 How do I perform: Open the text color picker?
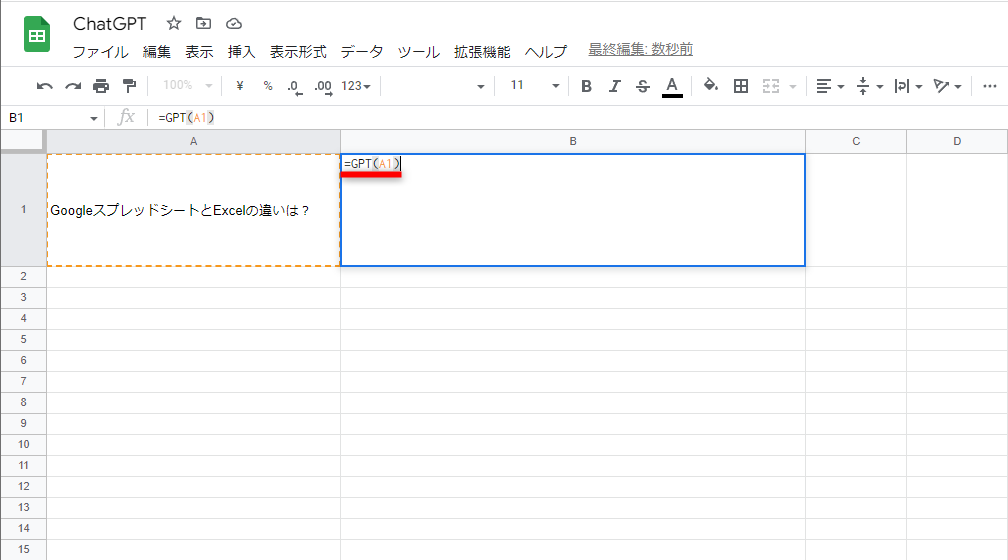(x=672, y=86)
